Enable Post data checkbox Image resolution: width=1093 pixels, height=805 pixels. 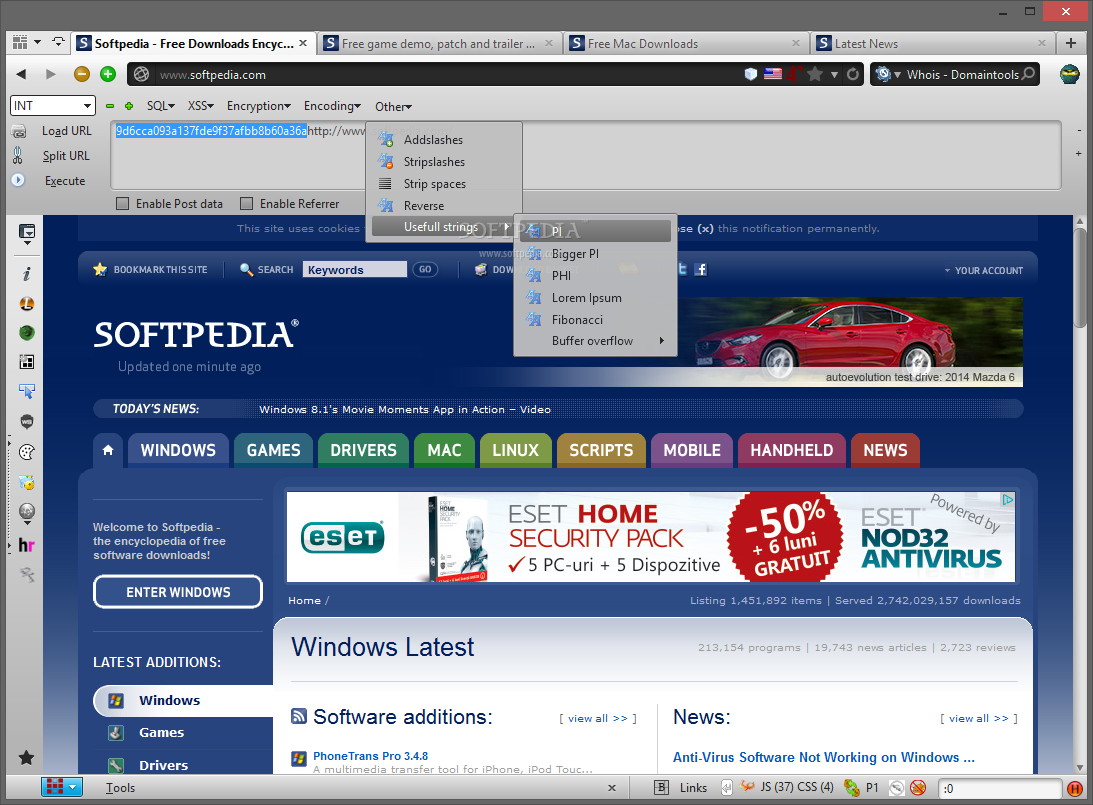pos(123,204)
